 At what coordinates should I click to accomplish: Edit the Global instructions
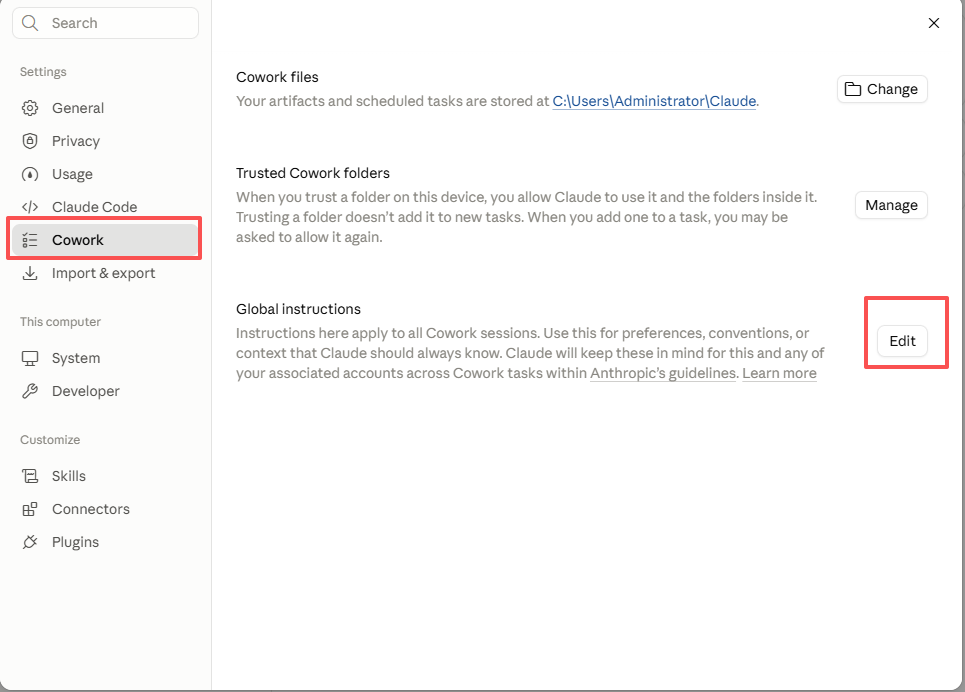(x=902, y=341)
